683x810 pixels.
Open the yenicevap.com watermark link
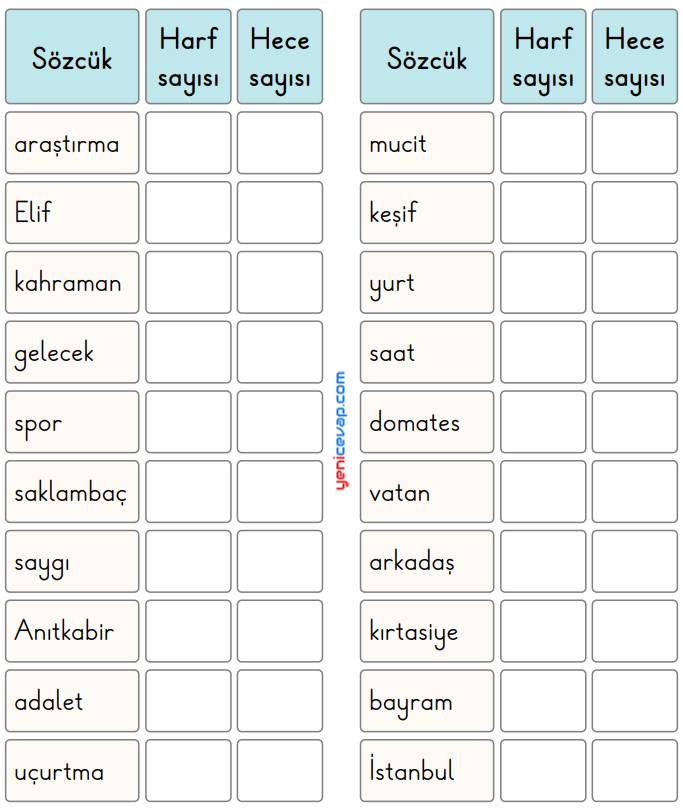tap(341, 431)
